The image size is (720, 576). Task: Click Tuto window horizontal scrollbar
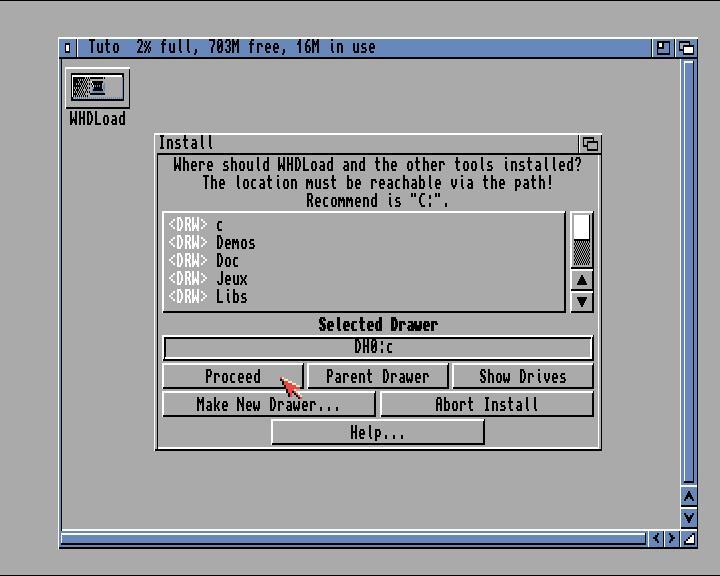tap(354, 538)
